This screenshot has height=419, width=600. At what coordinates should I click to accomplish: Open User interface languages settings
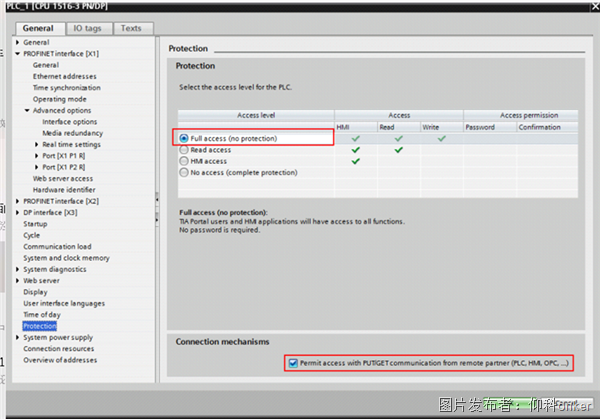click(64, 303)
